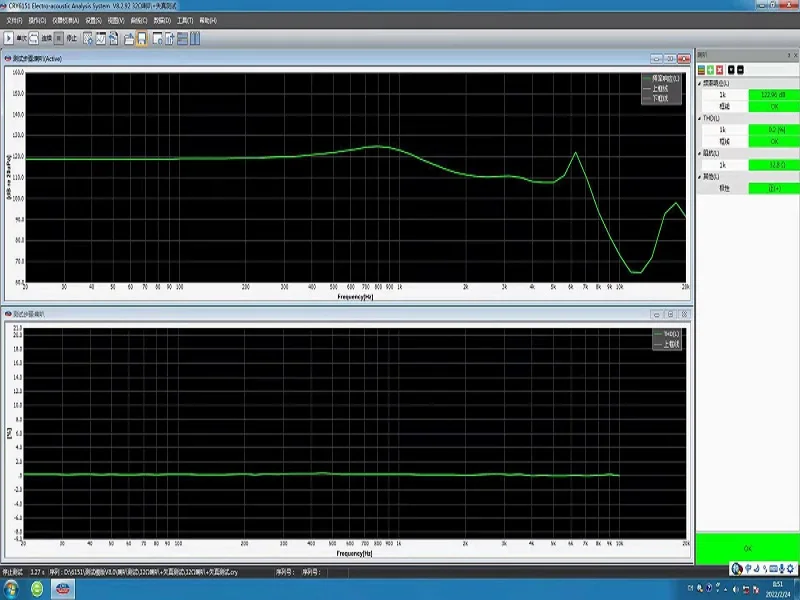This screenshot has height=600, width=800.
Task: Click the large green OK result button
Action: pos(747,548)
